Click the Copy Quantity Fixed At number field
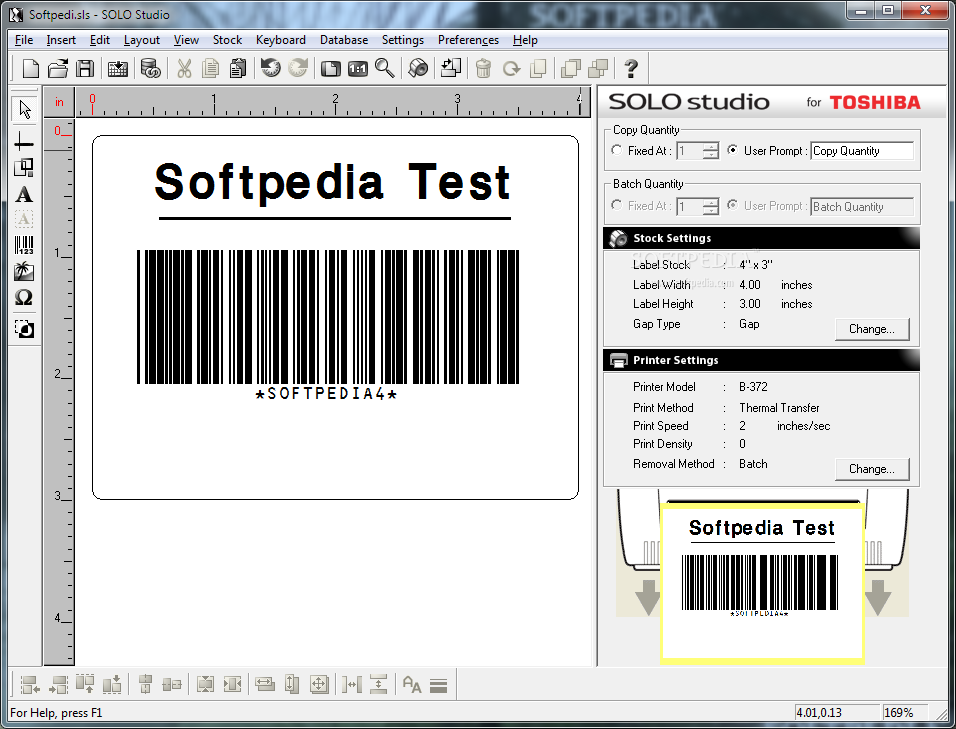Viewport: 956px width, 729px height. [x=690, y=151]
